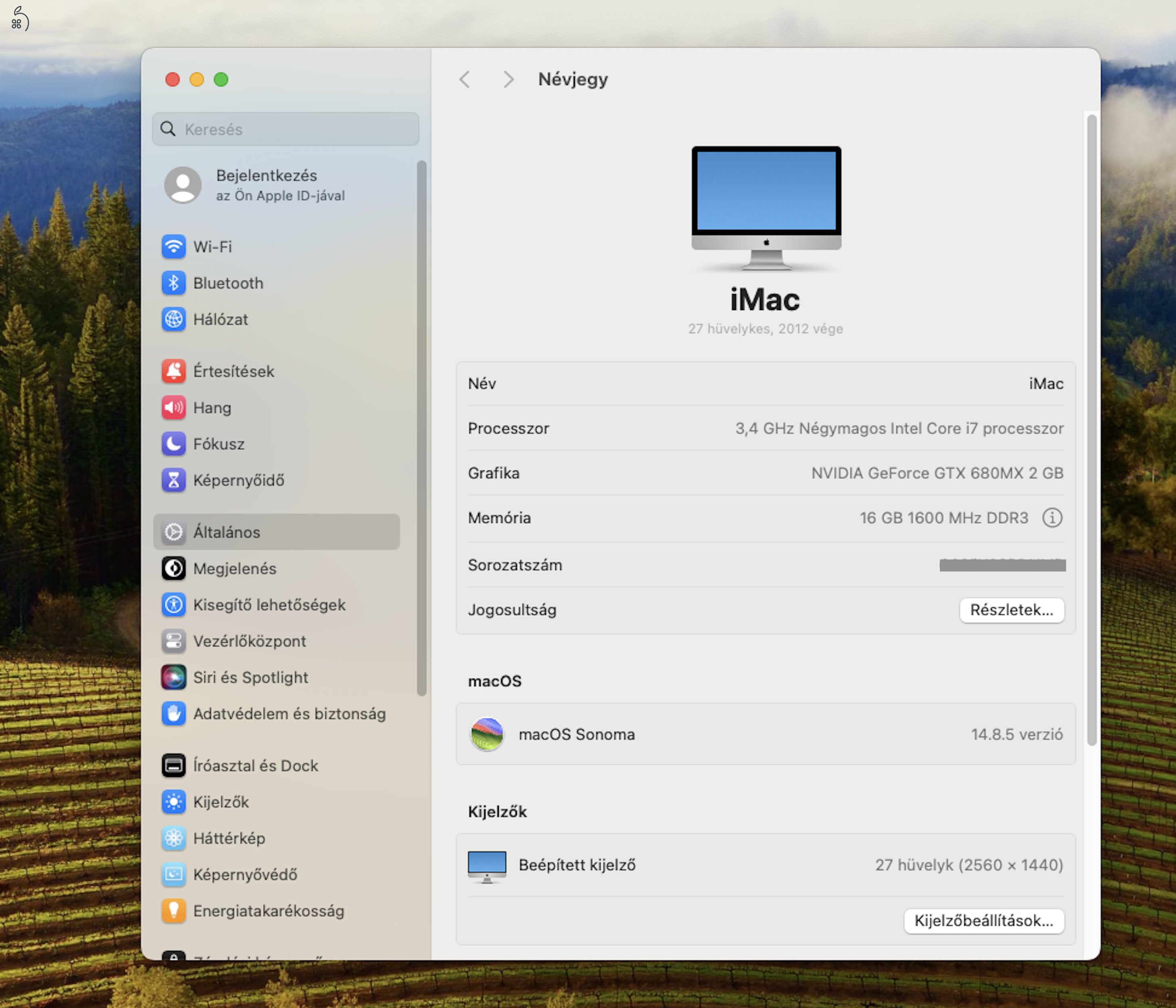Image resolution: width=1176 pixels, height=1008 pixels.
Task: Open the Értesítések panel
Action: (175, 371)
